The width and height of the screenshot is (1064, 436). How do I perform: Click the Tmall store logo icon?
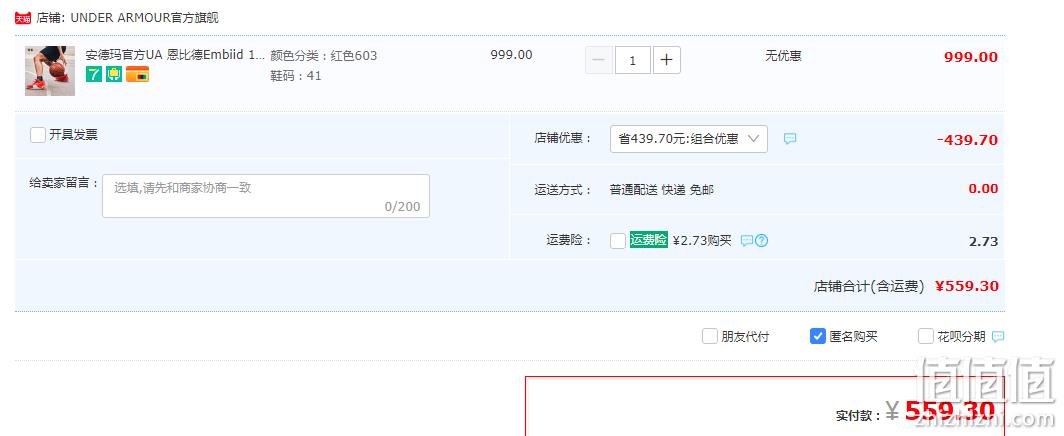pos(23,18)
